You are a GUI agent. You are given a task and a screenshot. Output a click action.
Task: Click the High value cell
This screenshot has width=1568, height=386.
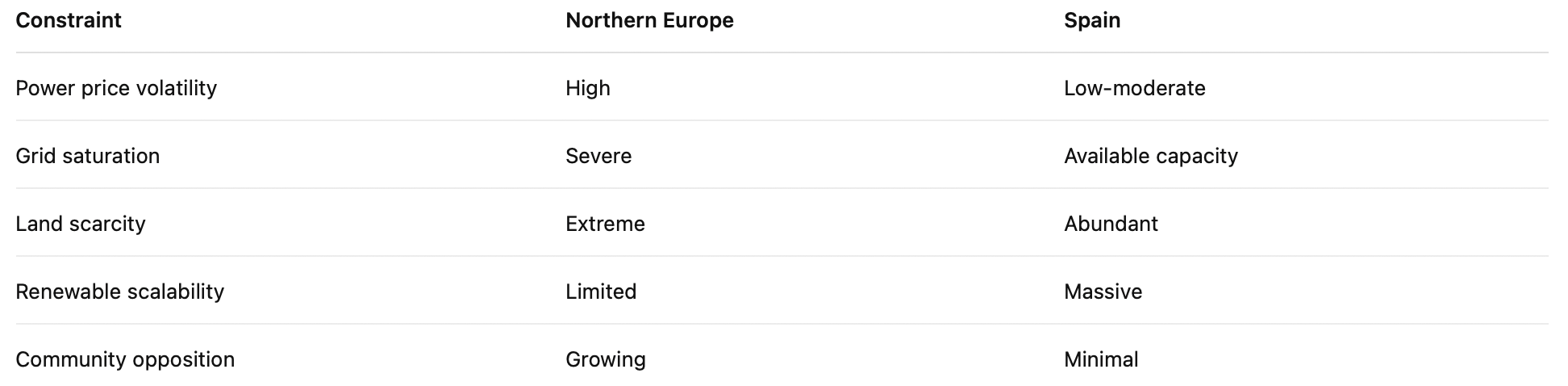[588, 88]
